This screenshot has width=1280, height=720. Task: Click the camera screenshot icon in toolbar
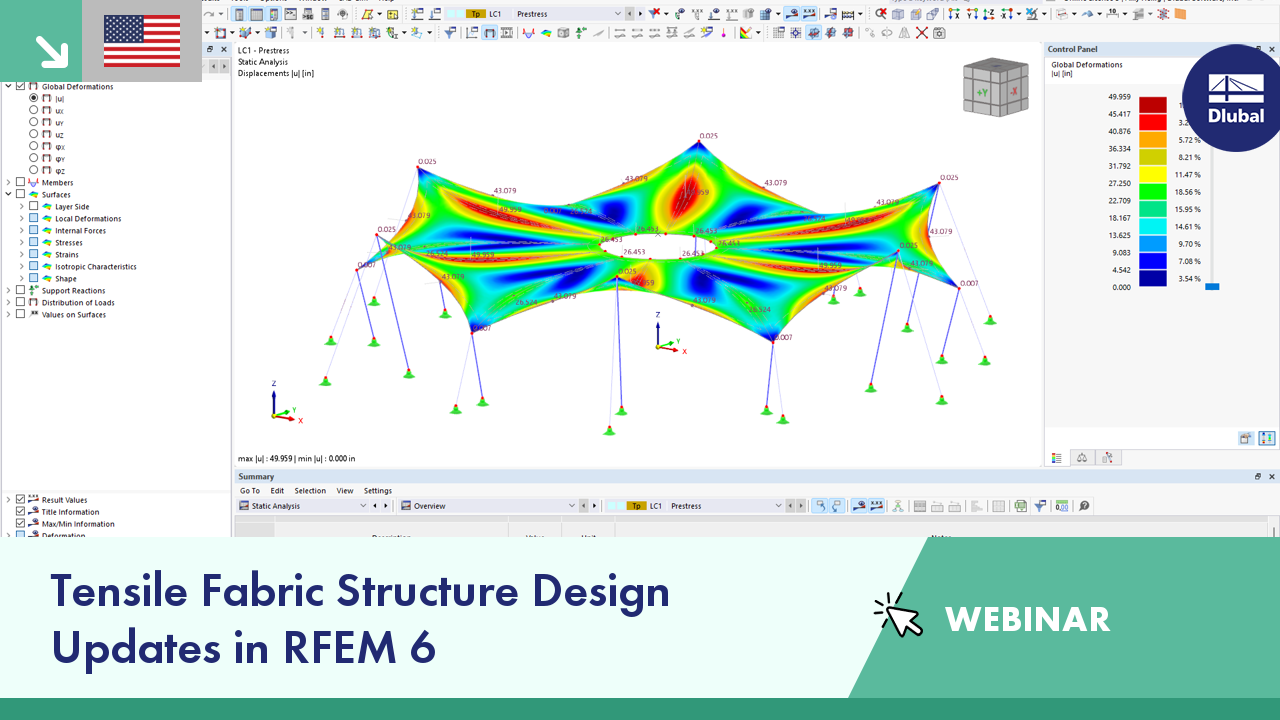pyautogui.click(x=939, y=32)
